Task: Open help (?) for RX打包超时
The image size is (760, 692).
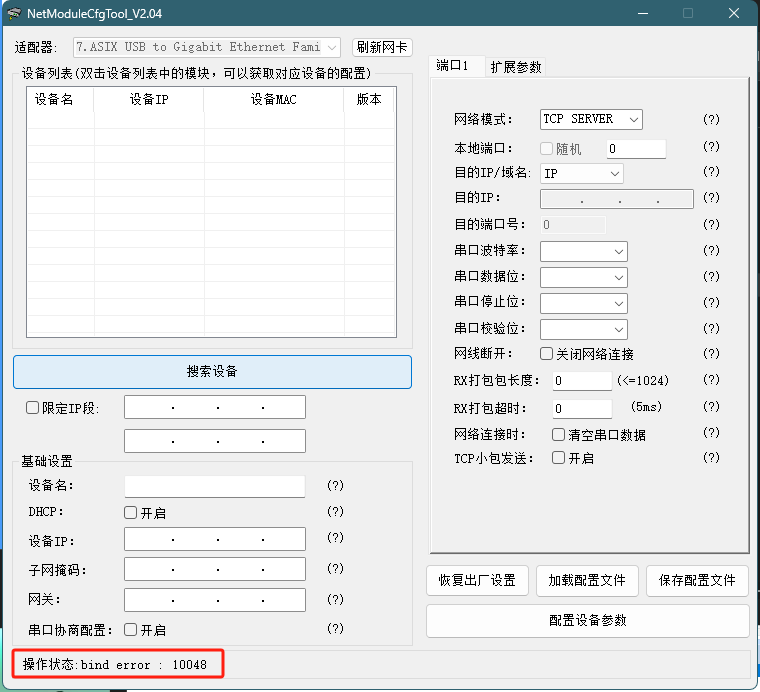Action: coord(711,407)
